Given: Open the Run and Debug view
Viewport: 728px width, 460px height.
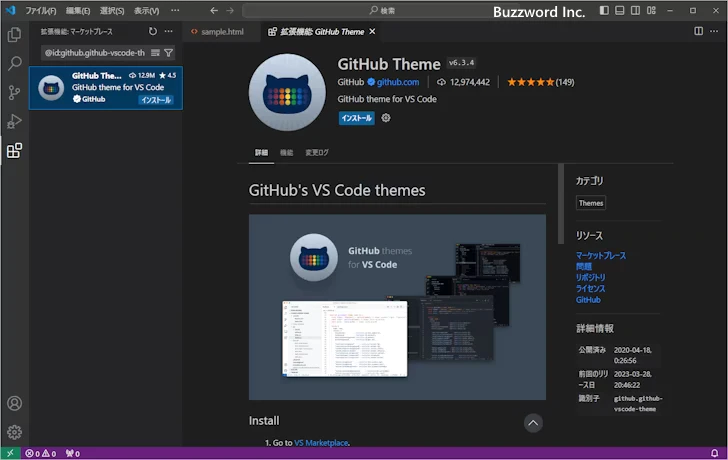Looking at the screenshot, I should pos(14,121).
